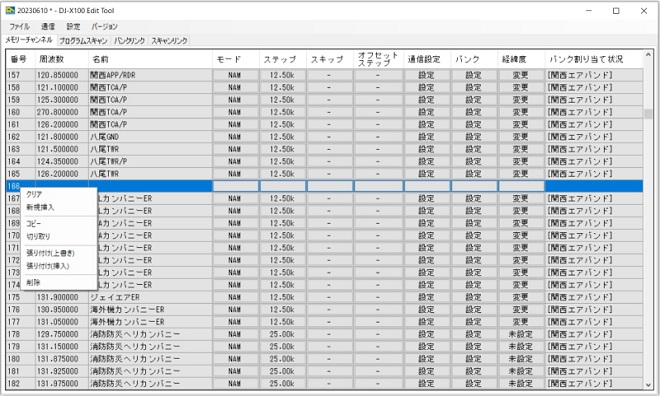Select frequency cell 131.050000

click(x=62, y=322)
